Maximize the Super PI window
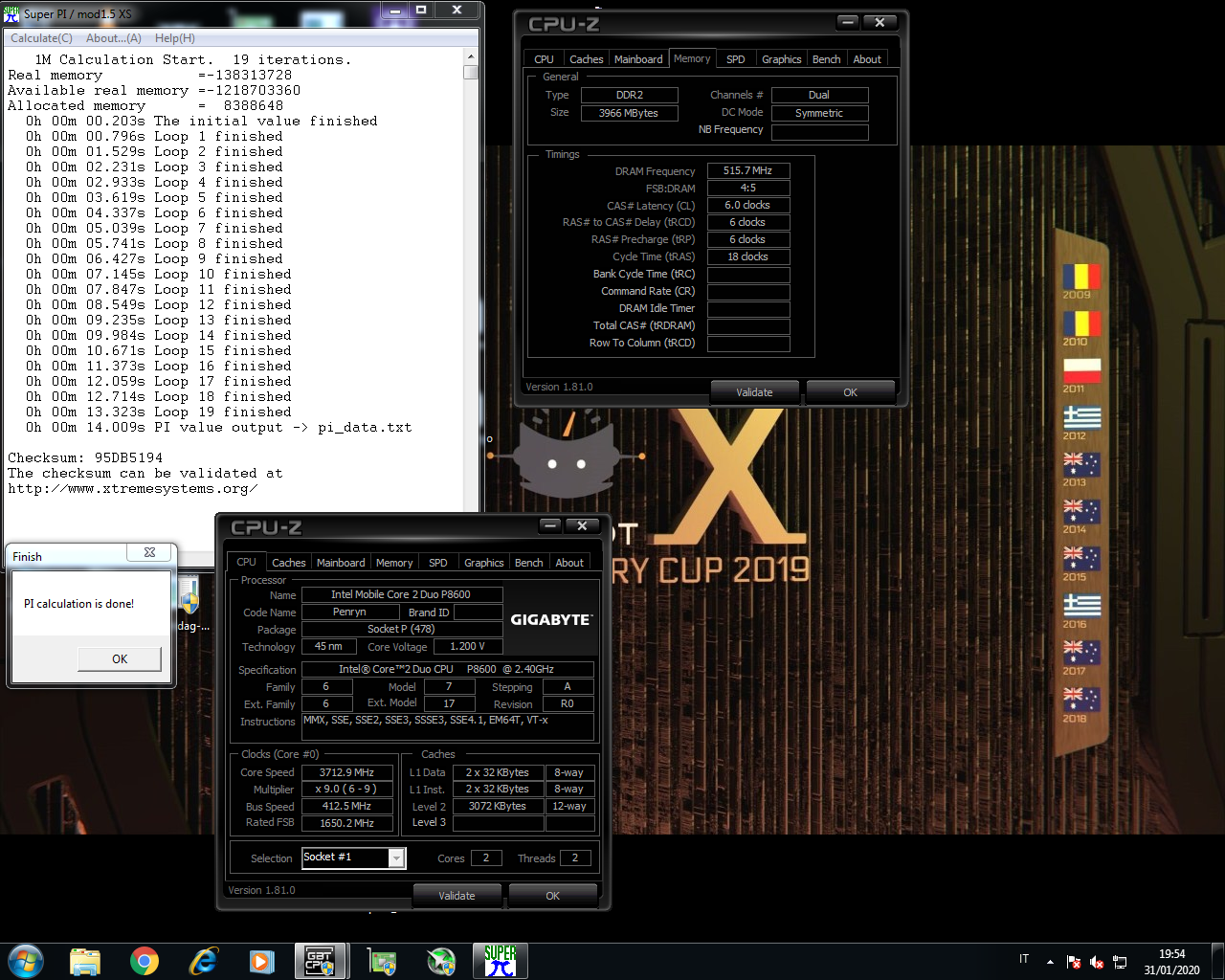 coord(421,11)
